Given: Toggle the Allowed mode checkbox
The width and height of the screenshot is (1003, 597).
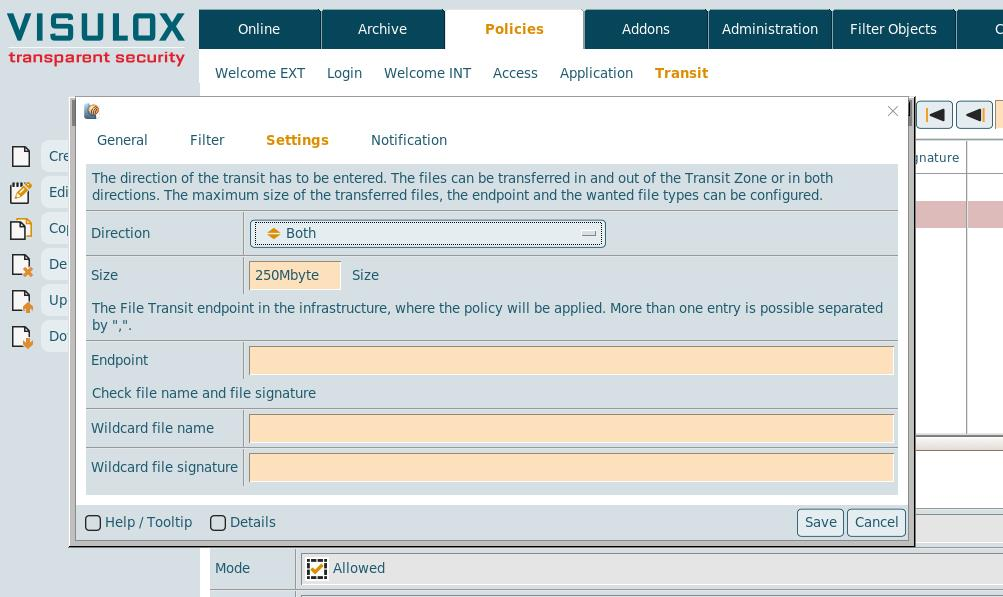Looking at the screenshot, I should (317, 568).
